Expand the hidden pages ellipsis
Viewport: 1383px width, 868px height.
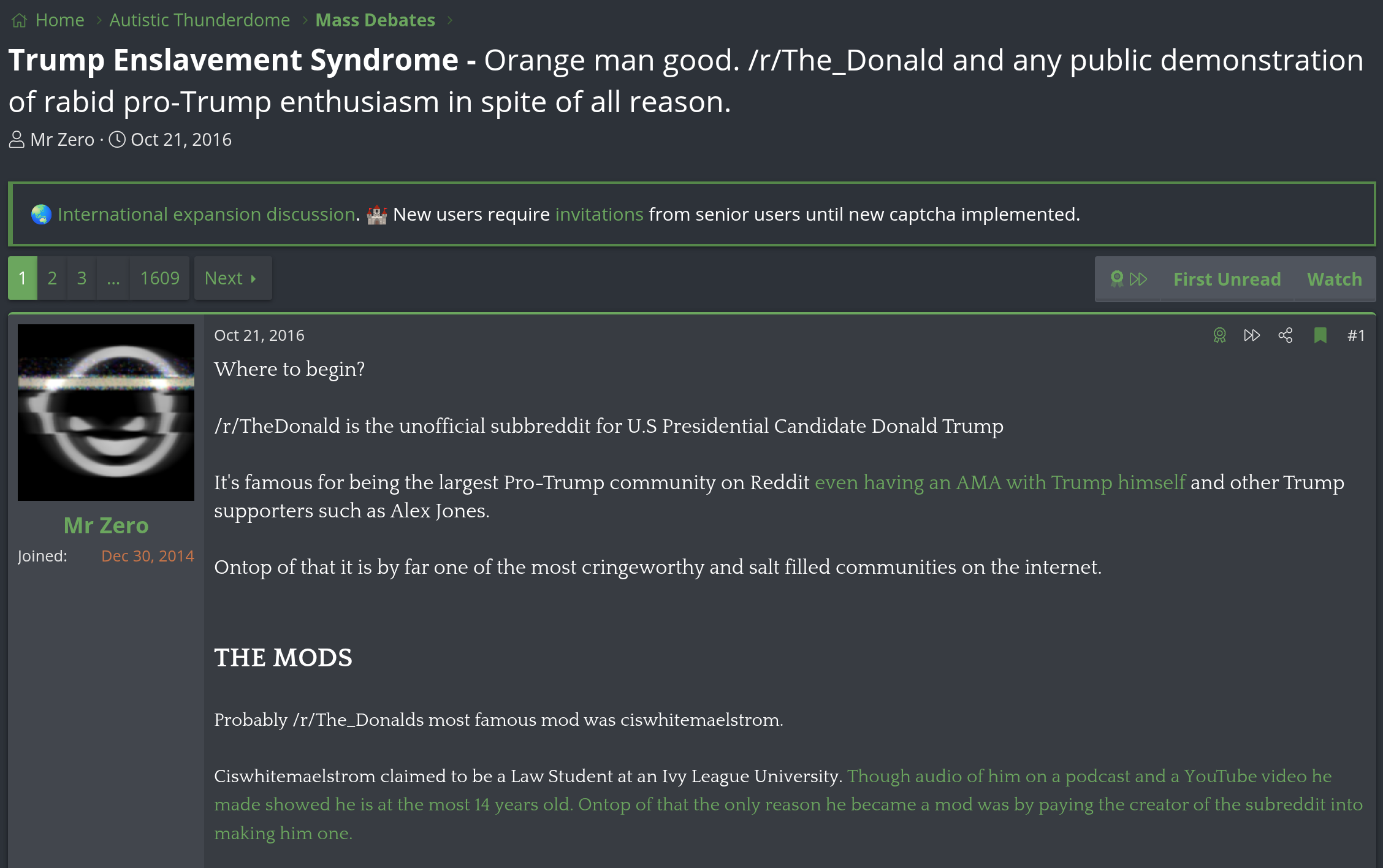(x=113, y=278)
